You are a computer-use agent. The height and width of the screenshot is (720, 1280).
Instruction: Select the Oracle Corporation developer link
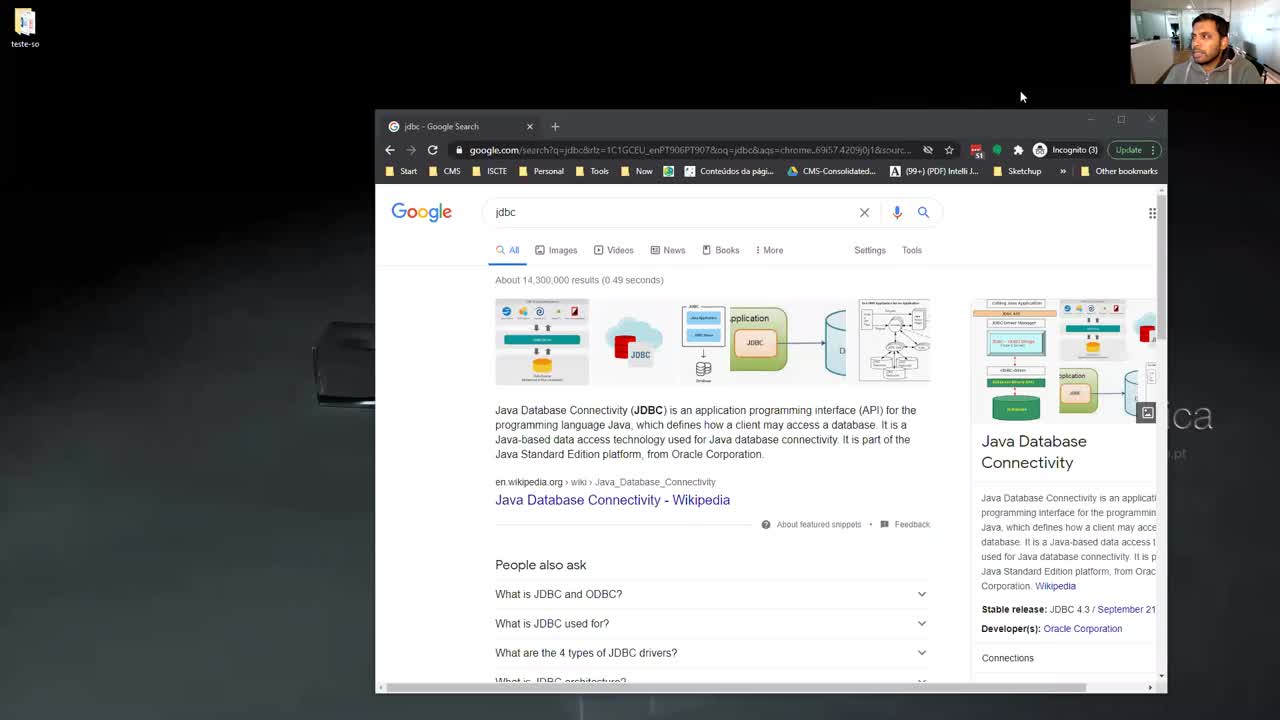pos(1082,628)
